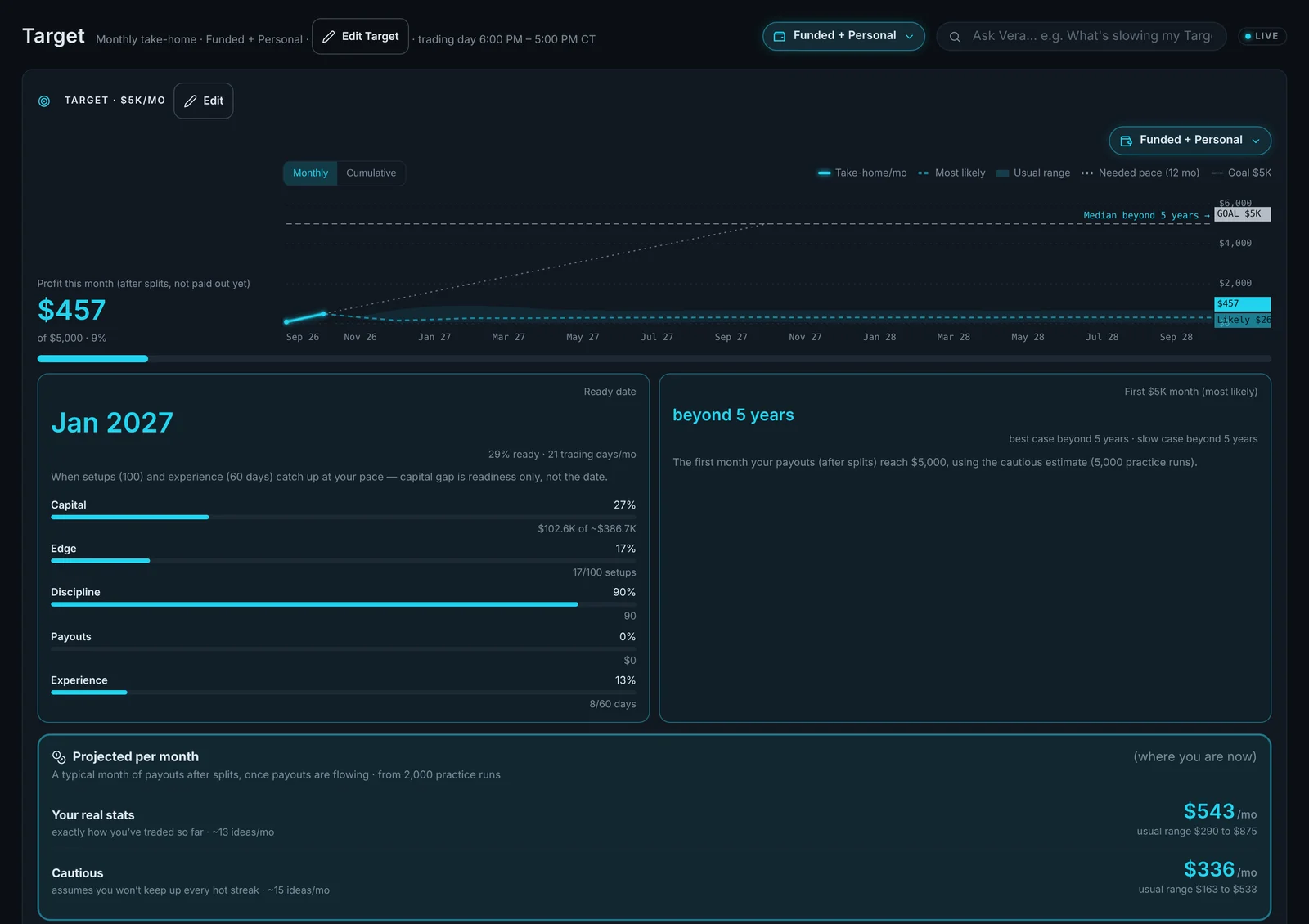Click the "Likely" value tag on chart axis
The height and width of the screenshot is (924, 1309).
coord(1242,321)
